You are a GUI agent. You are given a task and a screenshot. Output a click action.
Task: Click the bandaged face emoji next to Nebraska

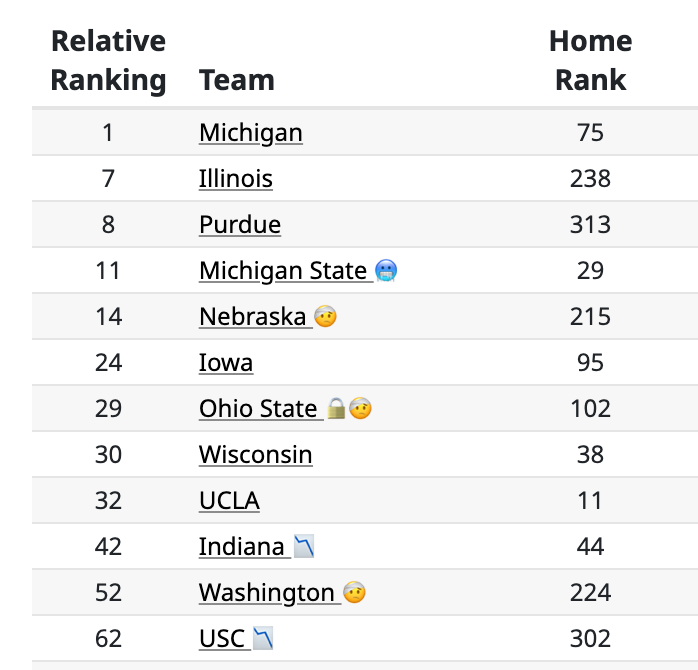(x=325, y=316)
